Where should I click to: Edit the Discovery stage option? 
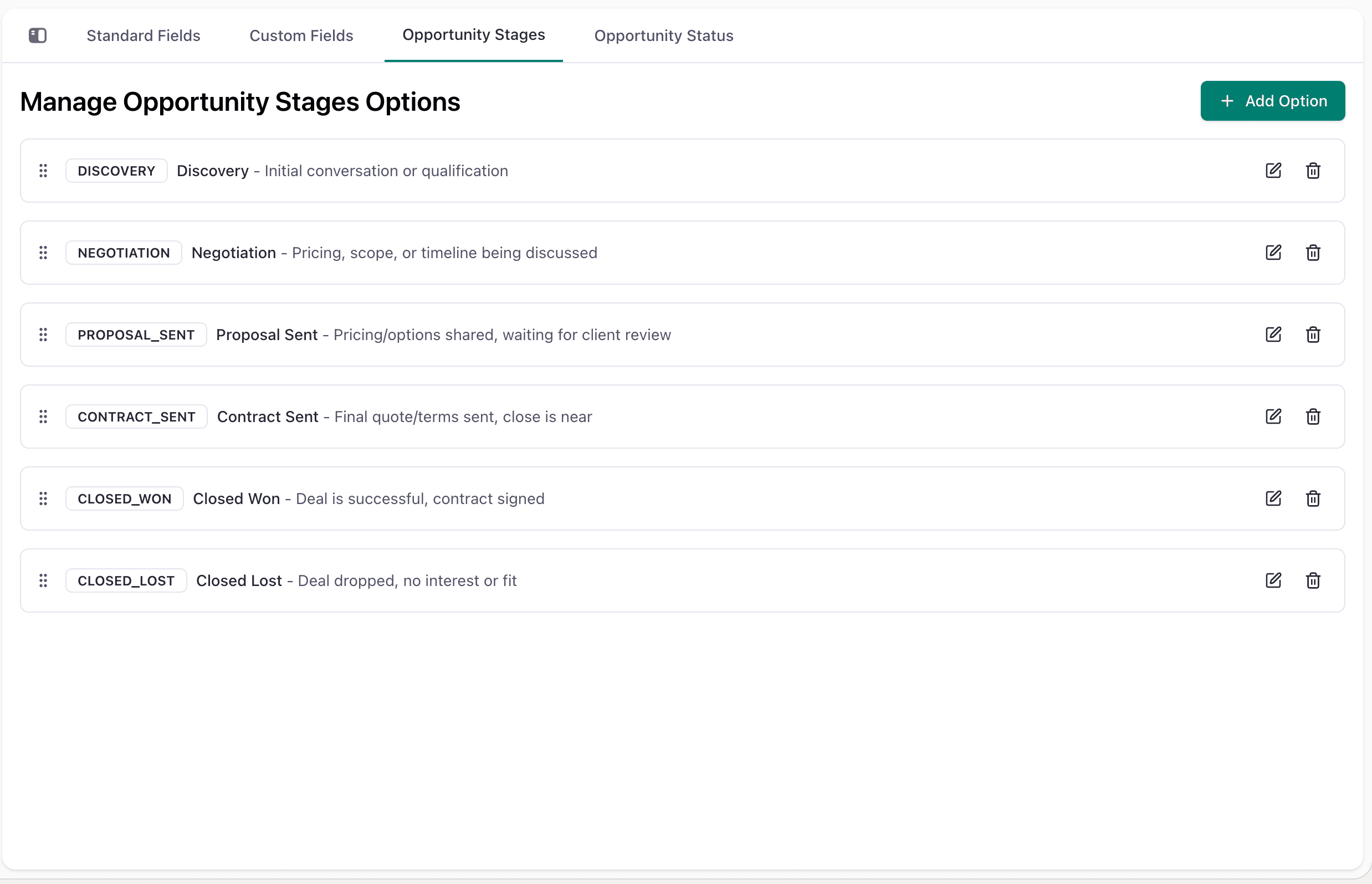click(1273, 171)
